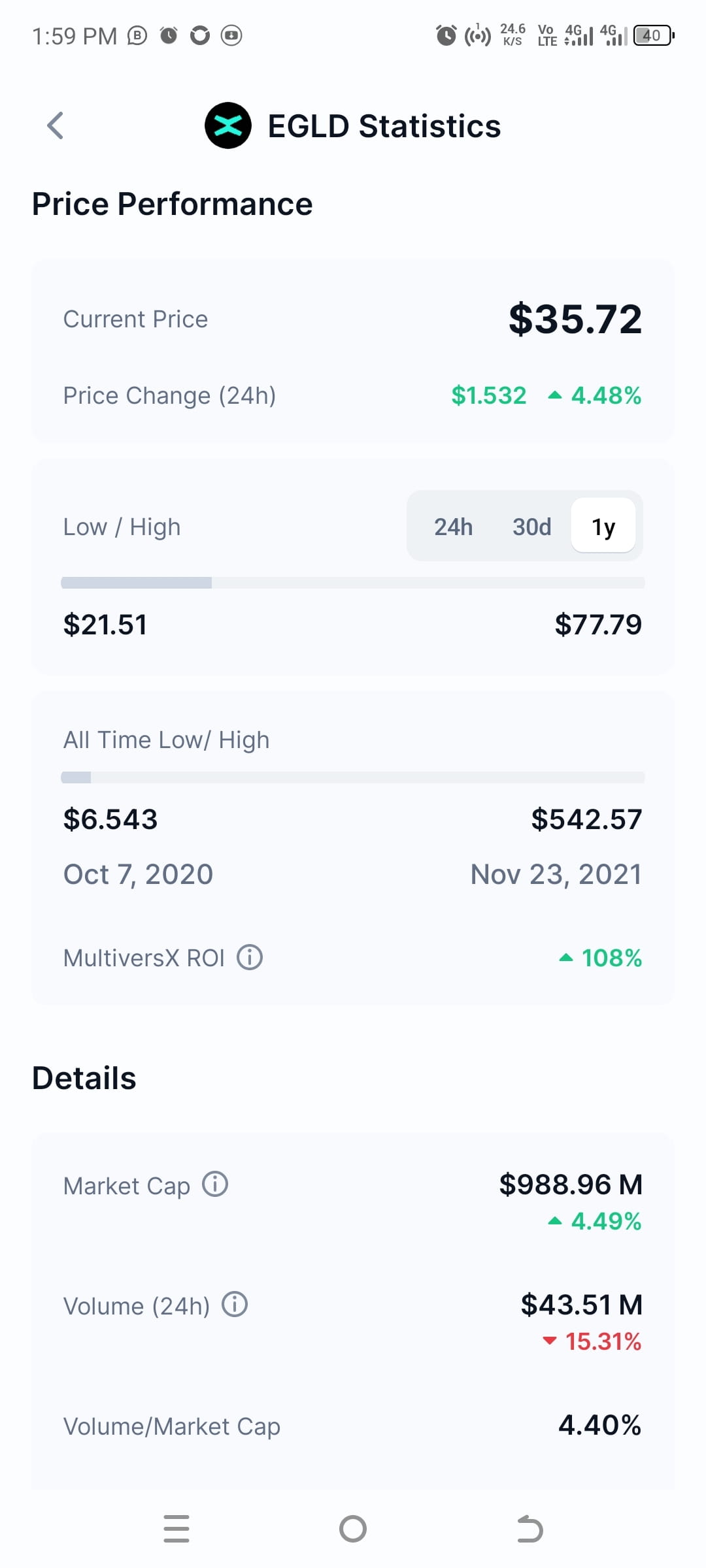Image resolution: width=706 pixels, height=1568 pixels.
Task: Open Volume (24h) info icon
Action: [x=235, y=1304]
